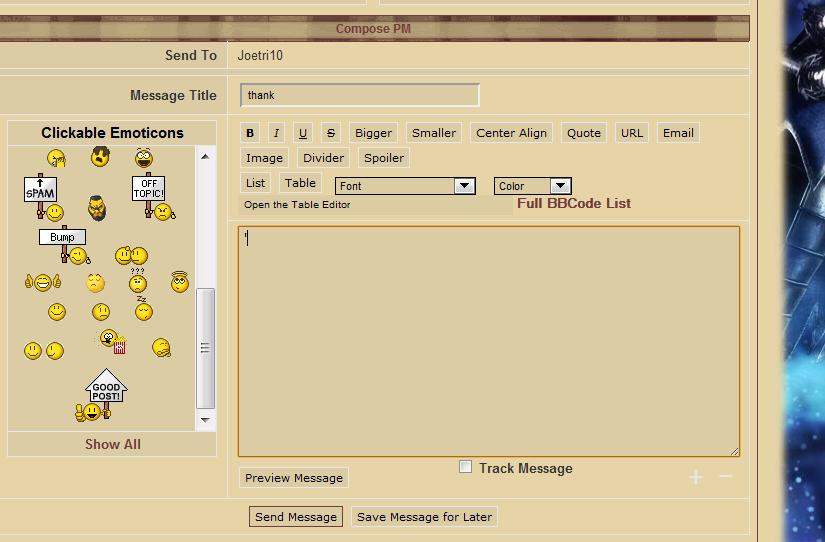Toggle bold formatting button
The width and height of the screenshot is (825, 542).
250,133
